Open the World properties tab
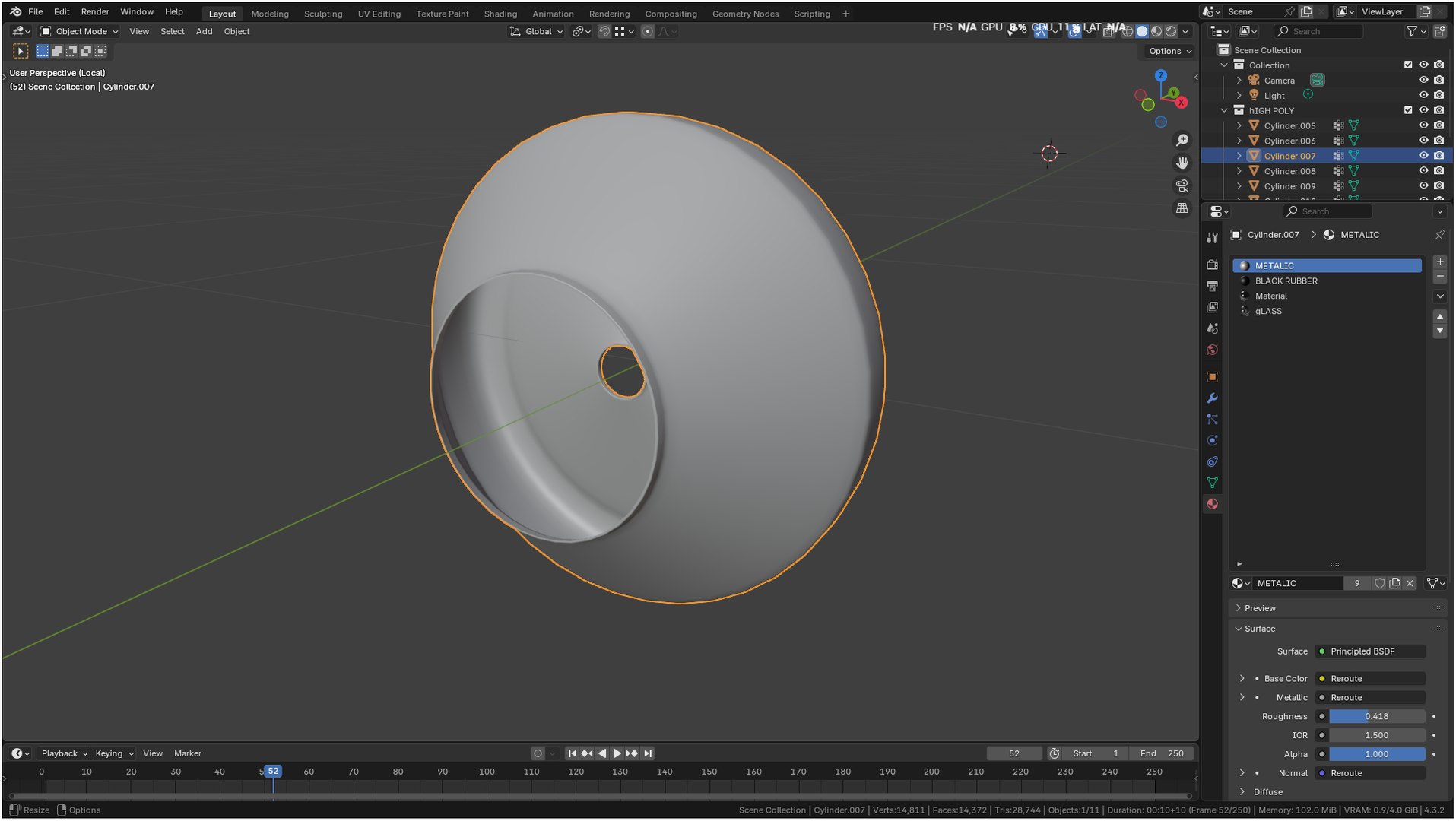This screenshot has width=1456, height=821. (1213, 350)
